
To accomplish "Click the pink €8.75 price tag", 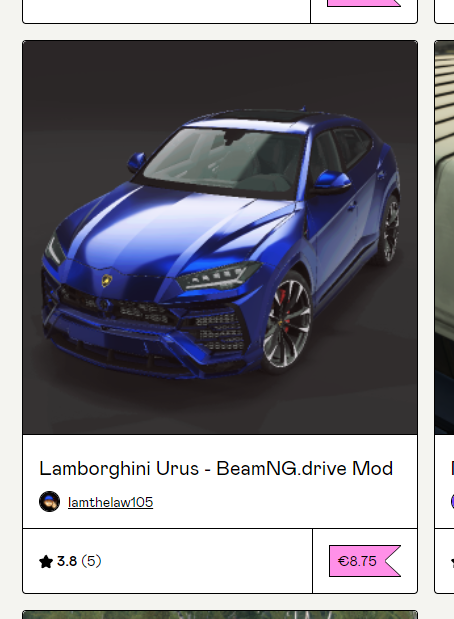I will 365,561.
